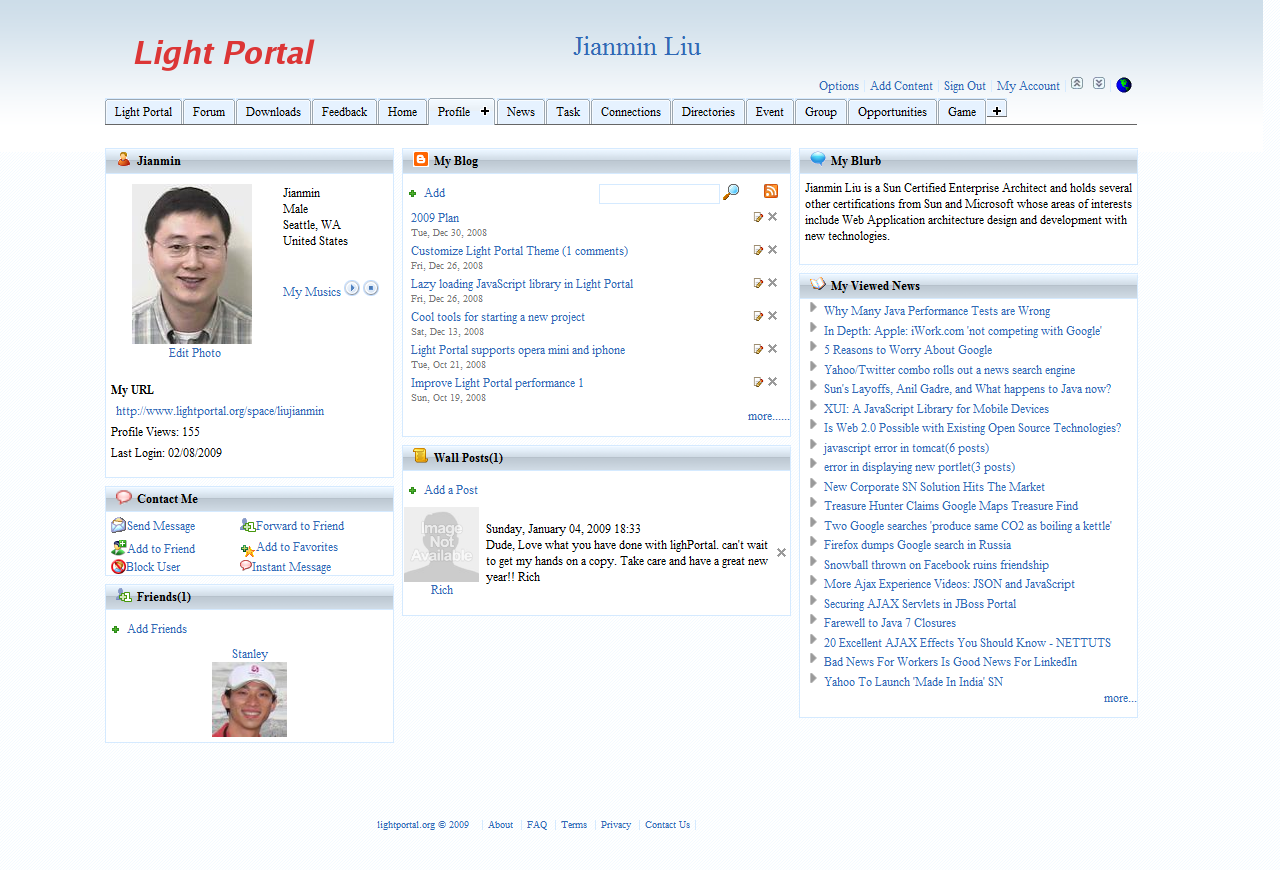Click the Send Message envelope icon

point(118,525)
